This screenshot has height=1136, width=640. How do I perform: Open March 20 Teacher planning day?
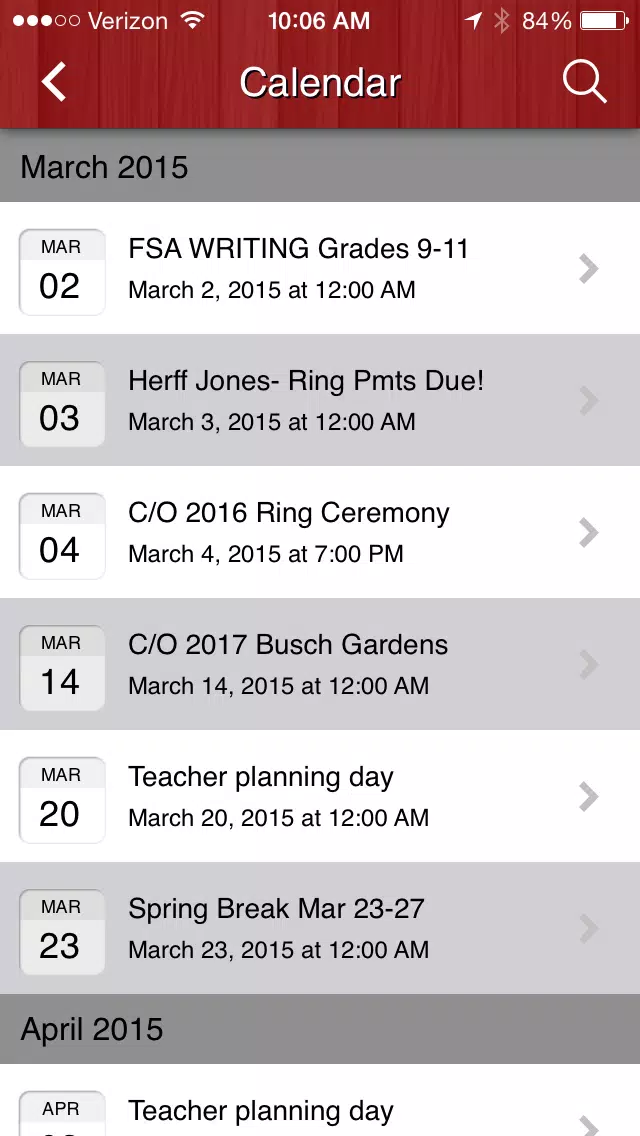pyautogui.click(x=320, y=795)
